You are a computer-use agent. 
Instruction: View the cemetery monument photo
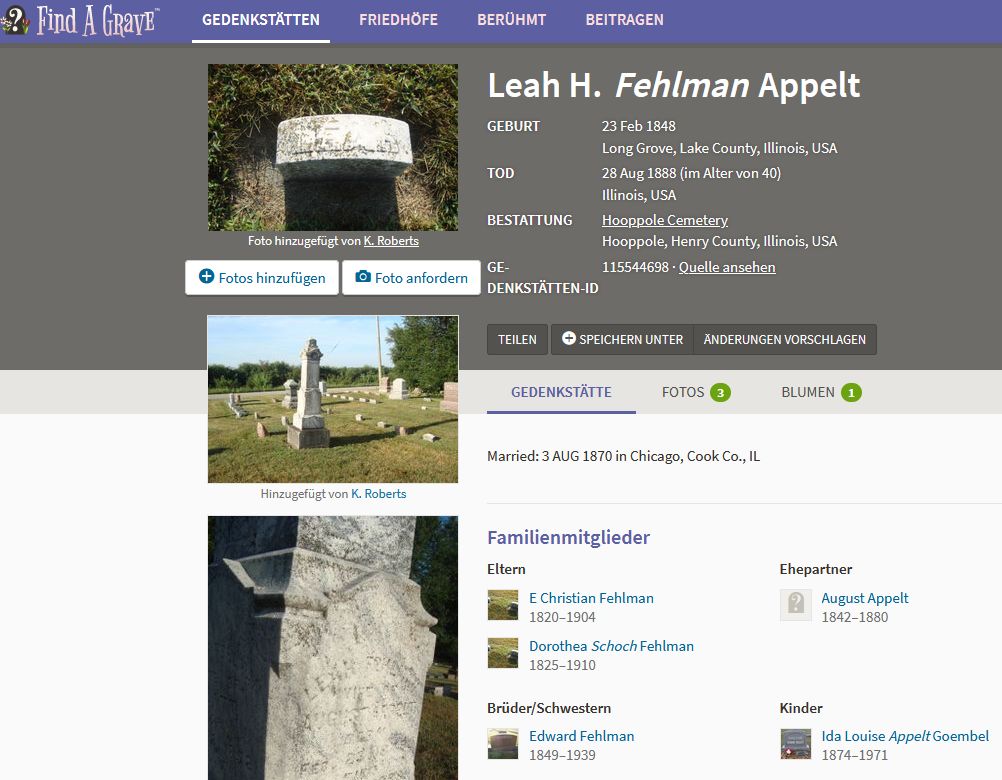click(333, 399)
